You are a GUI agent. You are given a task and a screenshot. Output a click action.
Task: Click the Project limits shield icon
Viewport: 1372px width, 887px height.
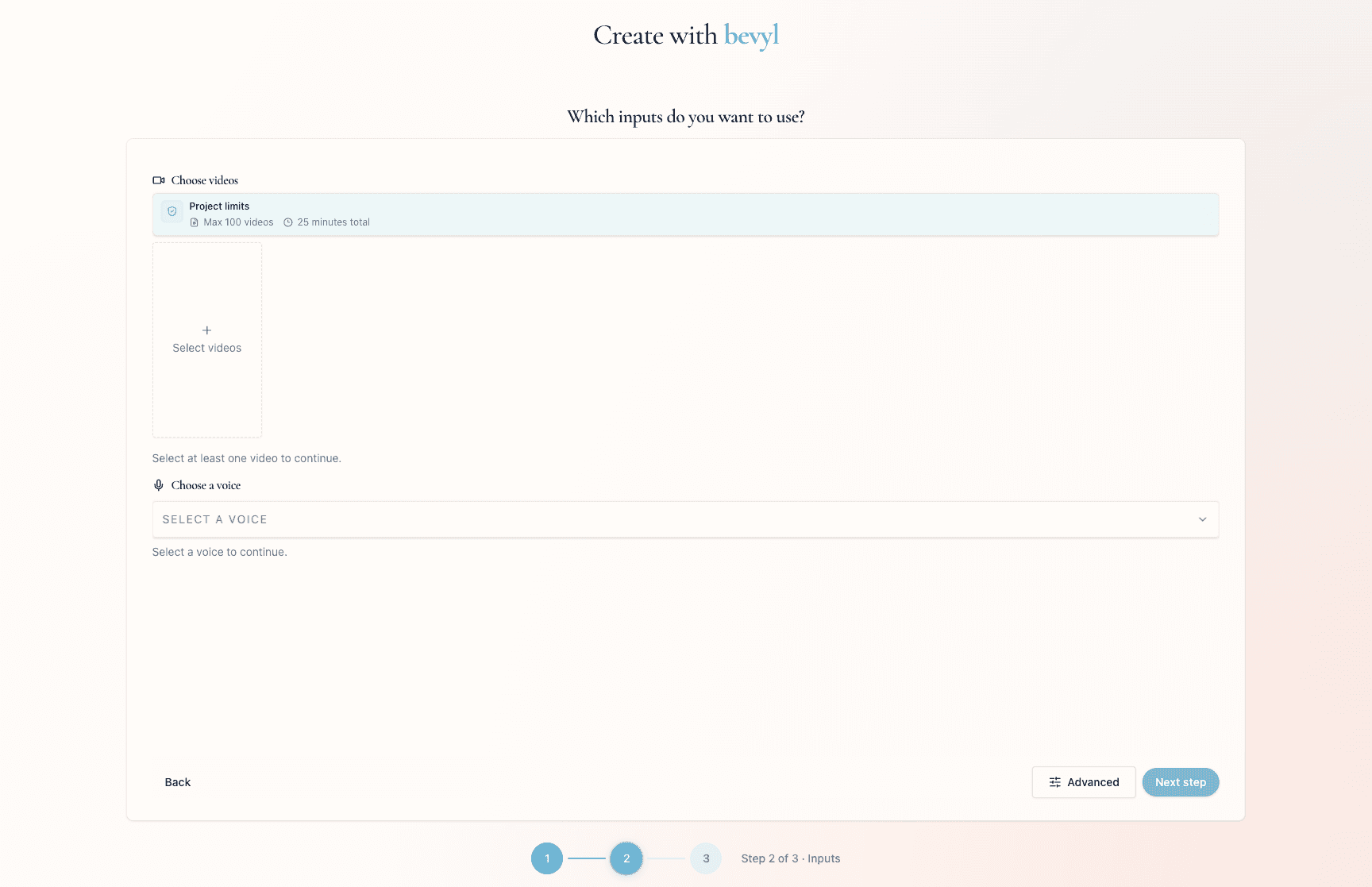click(x=172, y=211)
